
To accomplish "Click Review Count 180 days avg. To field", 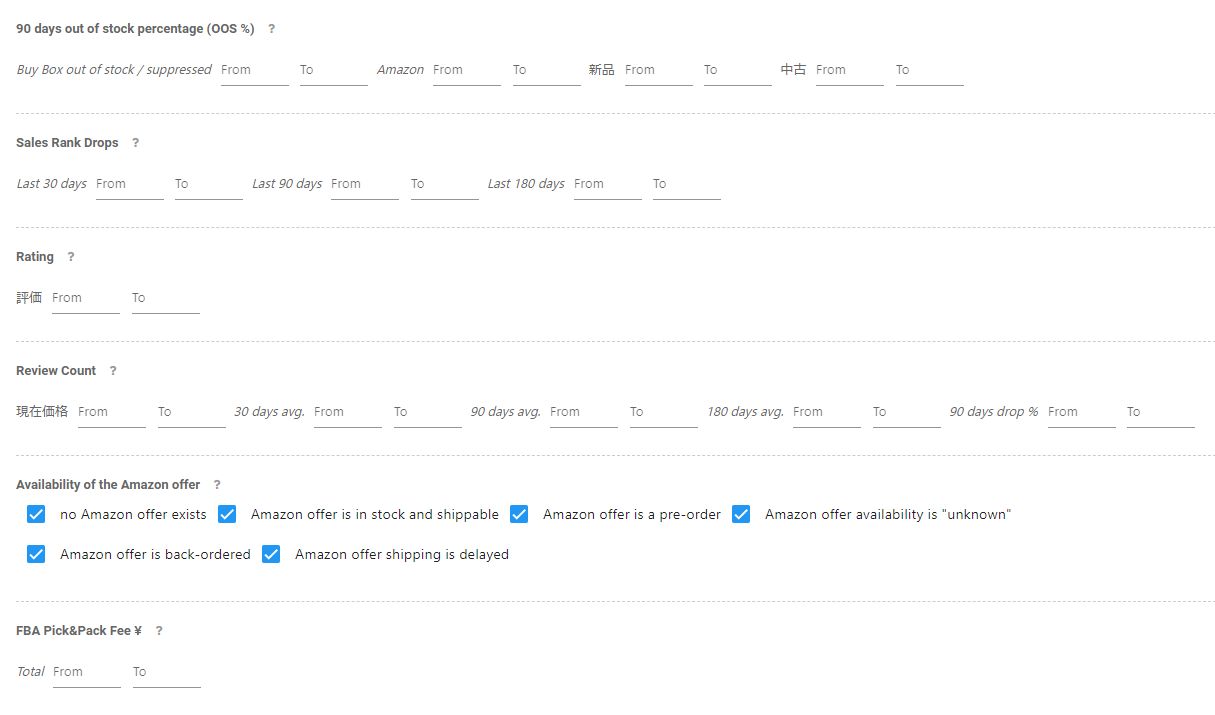I will [907, 412].
